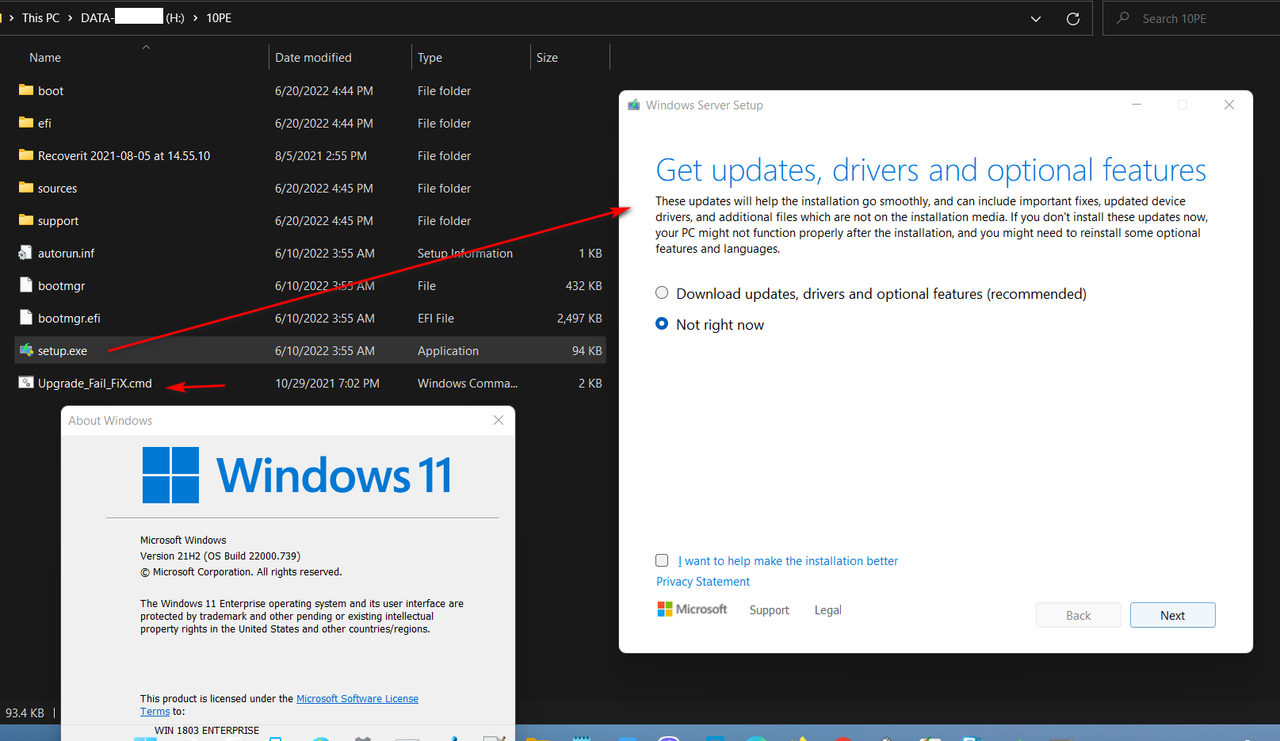Expand the This PC breadcrumb chevron
Screen dimensions: 1280x741
click(x=72, y=18)
